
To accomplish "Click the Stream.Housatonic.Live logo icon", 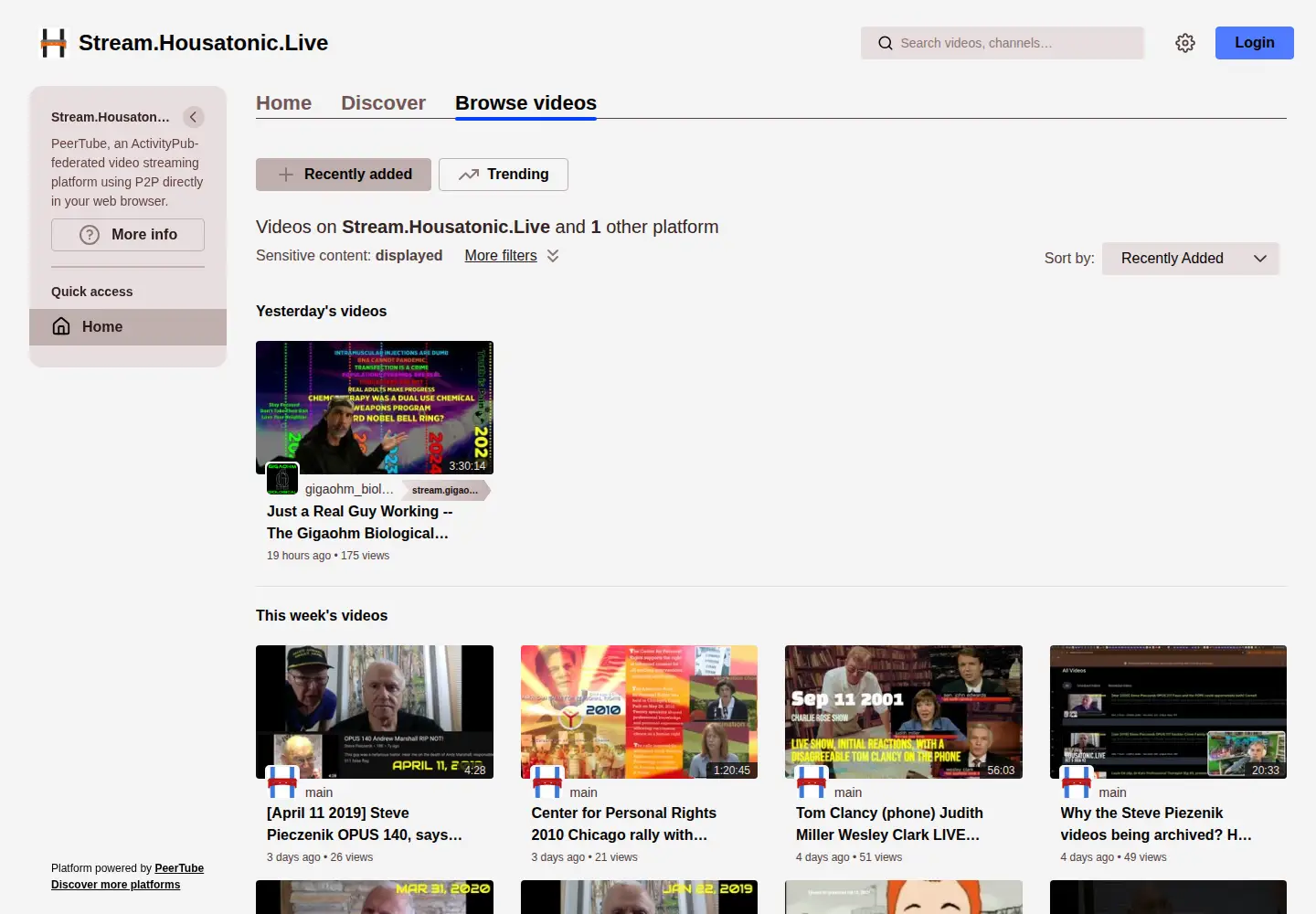I will click(54, 43).
